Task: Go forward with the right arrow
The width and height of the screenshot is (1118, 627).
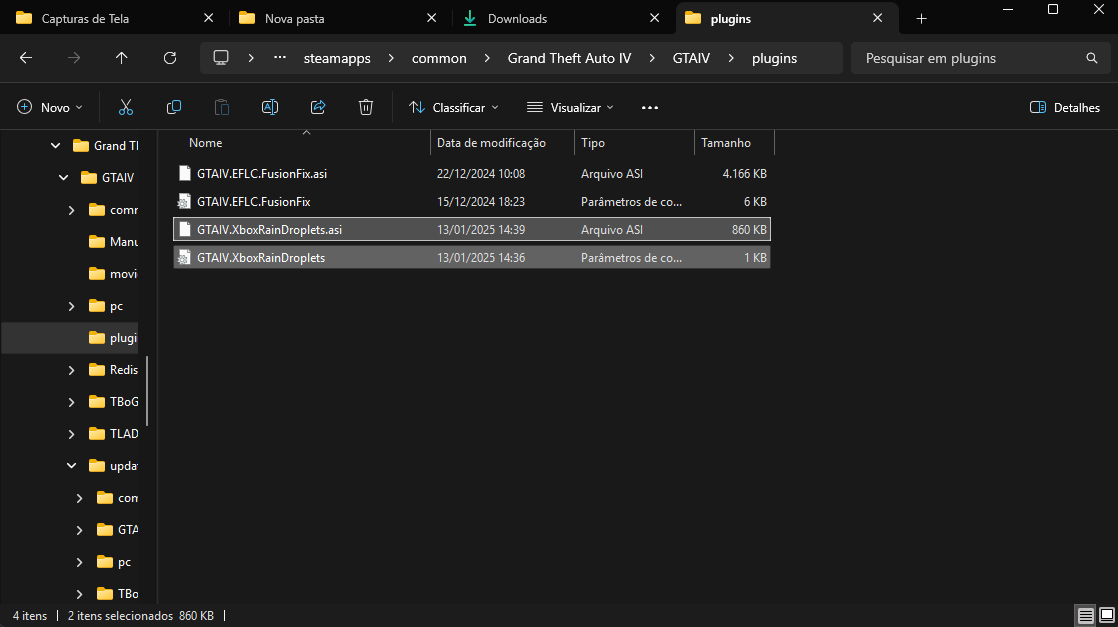Action: (73, 58)
